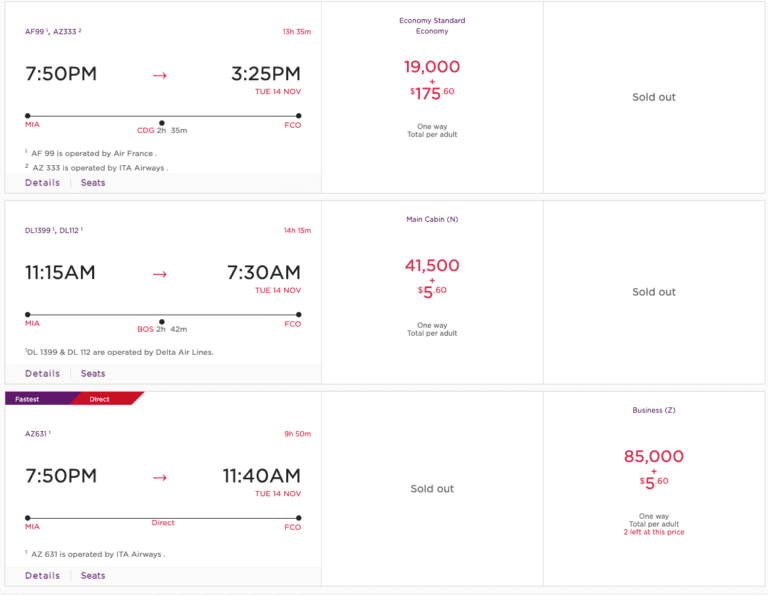Expand Details for the AZ631 direct flight

point(42,576)
